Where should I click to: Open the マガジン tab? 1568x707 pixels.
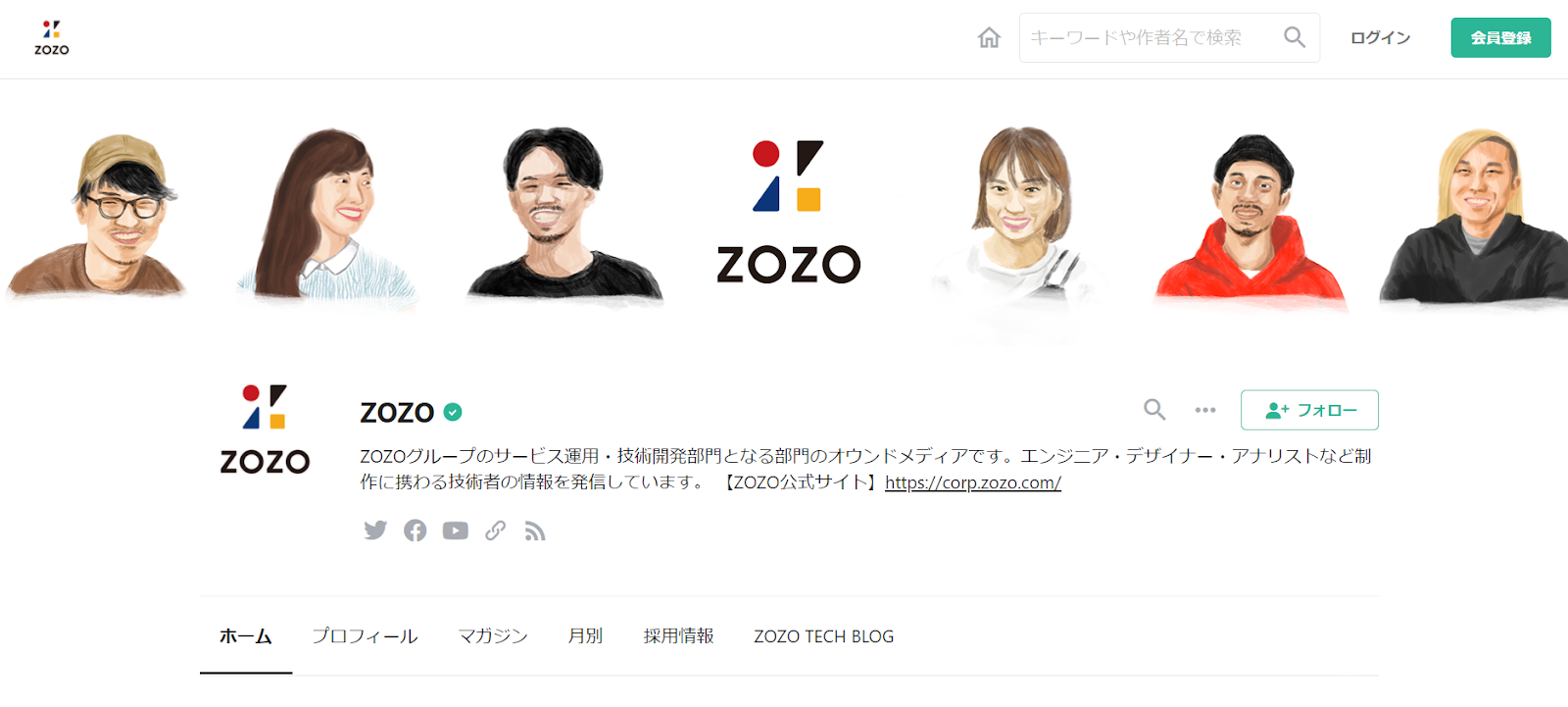pos(493,636)
